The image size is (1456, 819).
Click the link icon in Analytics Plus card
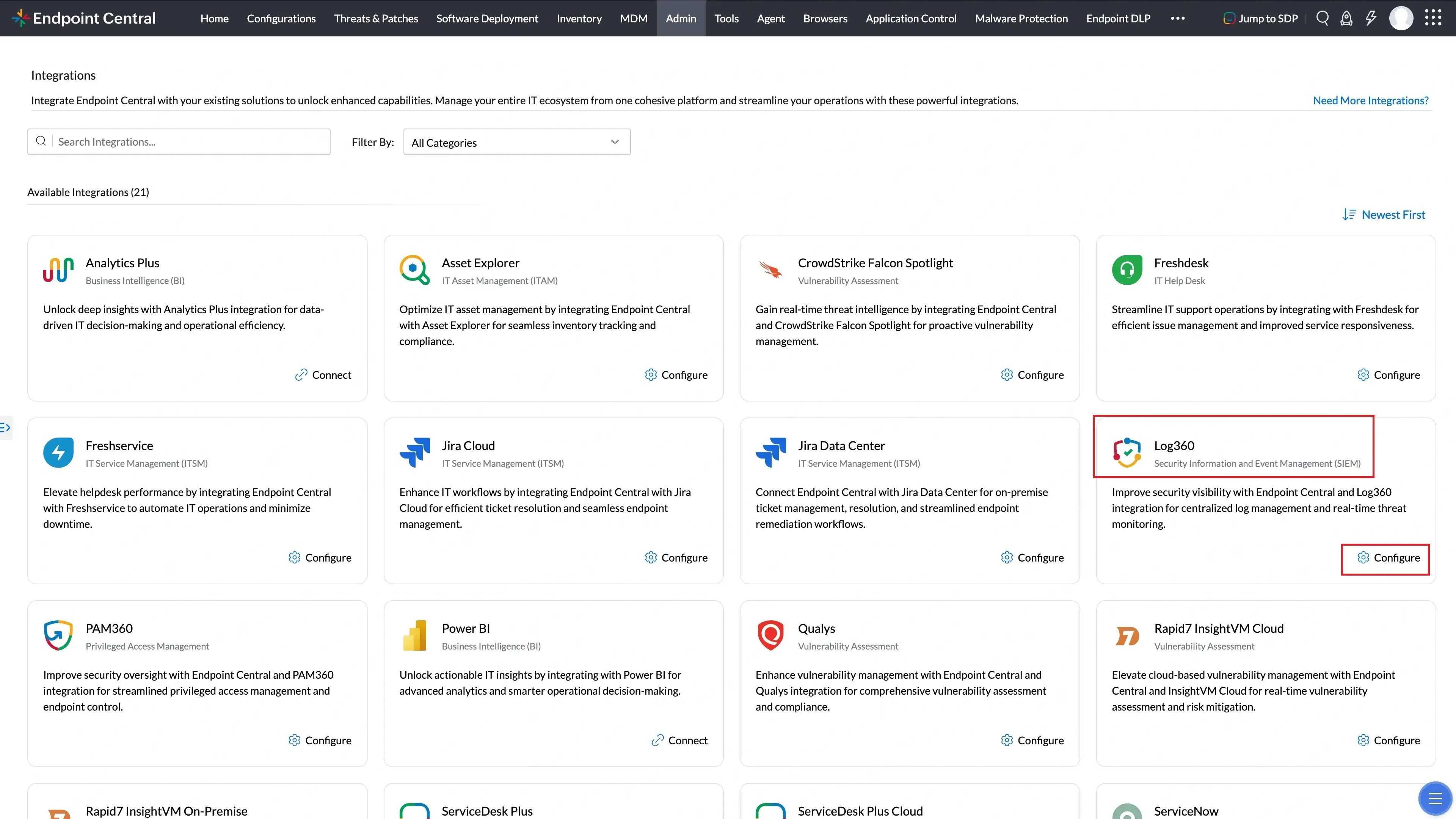[x=301, y=375]
